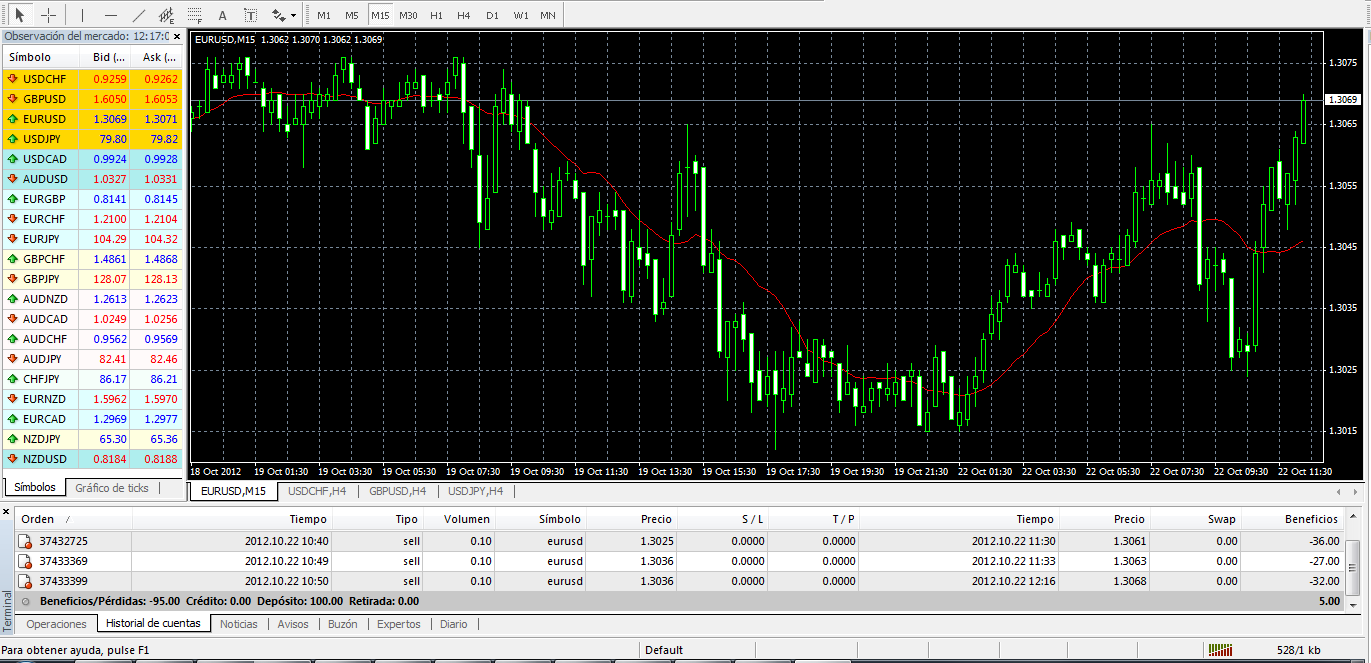This screenshot has width=1371, height=663.
Task: Switch chart to H4 timeframe
Action: click(x=463, y=15)
